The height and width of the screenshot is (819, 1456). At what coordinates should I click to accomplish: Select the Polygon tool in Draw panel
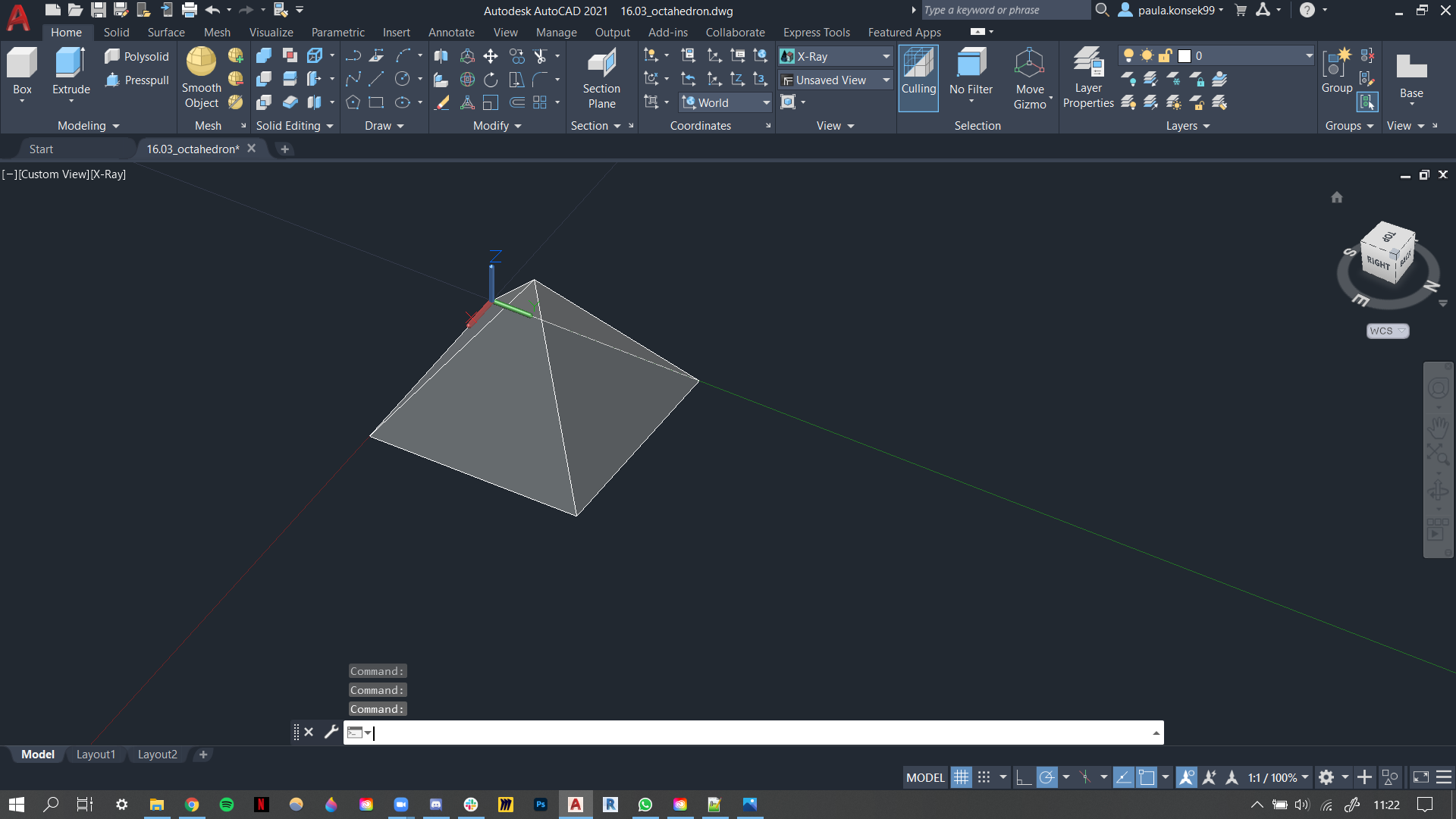tap(353, 102)
